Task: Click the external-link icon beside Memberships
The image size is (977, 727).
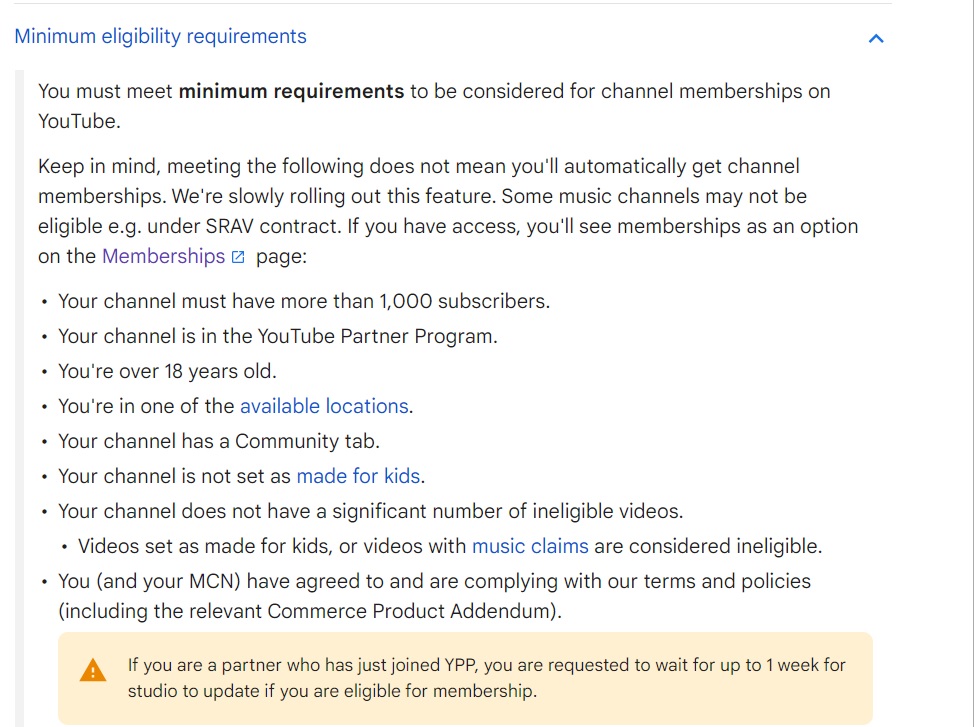Action: click(238, 257)
